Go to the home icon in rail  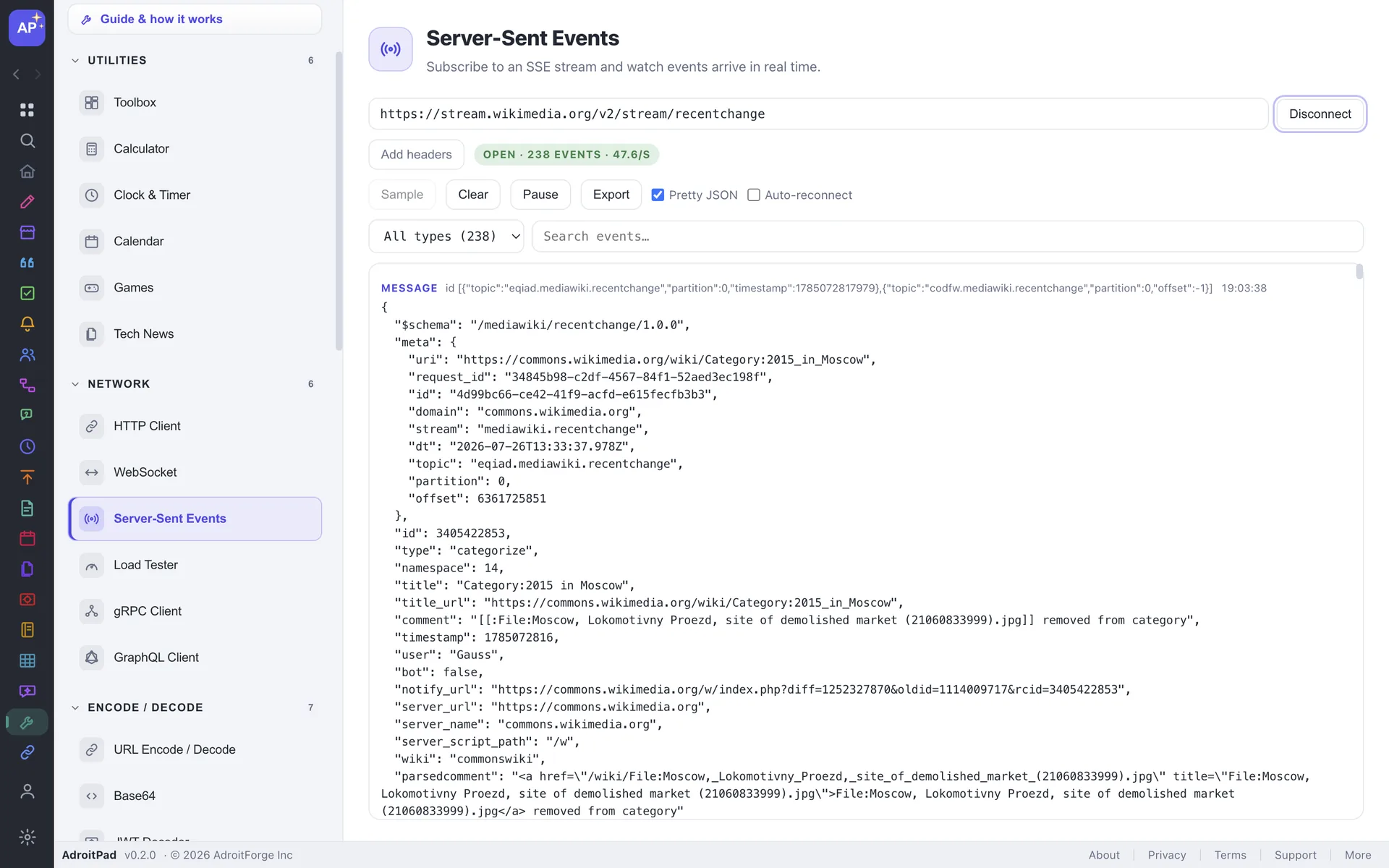click(x=27, y=171)
